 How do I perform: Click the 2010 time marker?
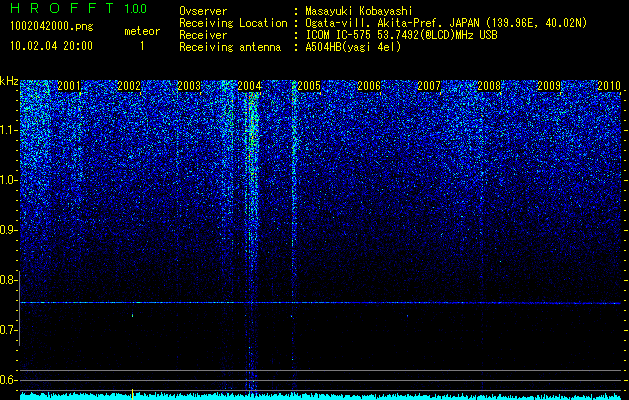click(609, 85)
